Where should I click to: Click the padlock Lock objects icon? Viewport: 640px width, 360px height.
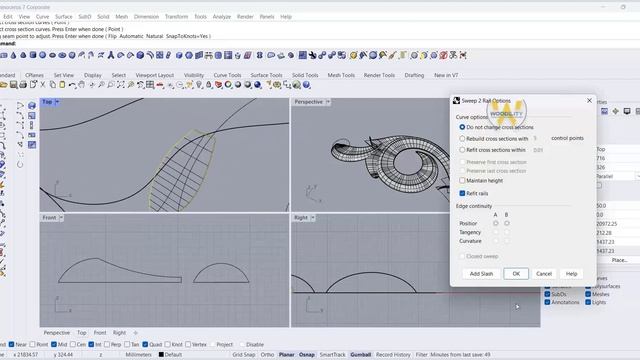[209, 85]
